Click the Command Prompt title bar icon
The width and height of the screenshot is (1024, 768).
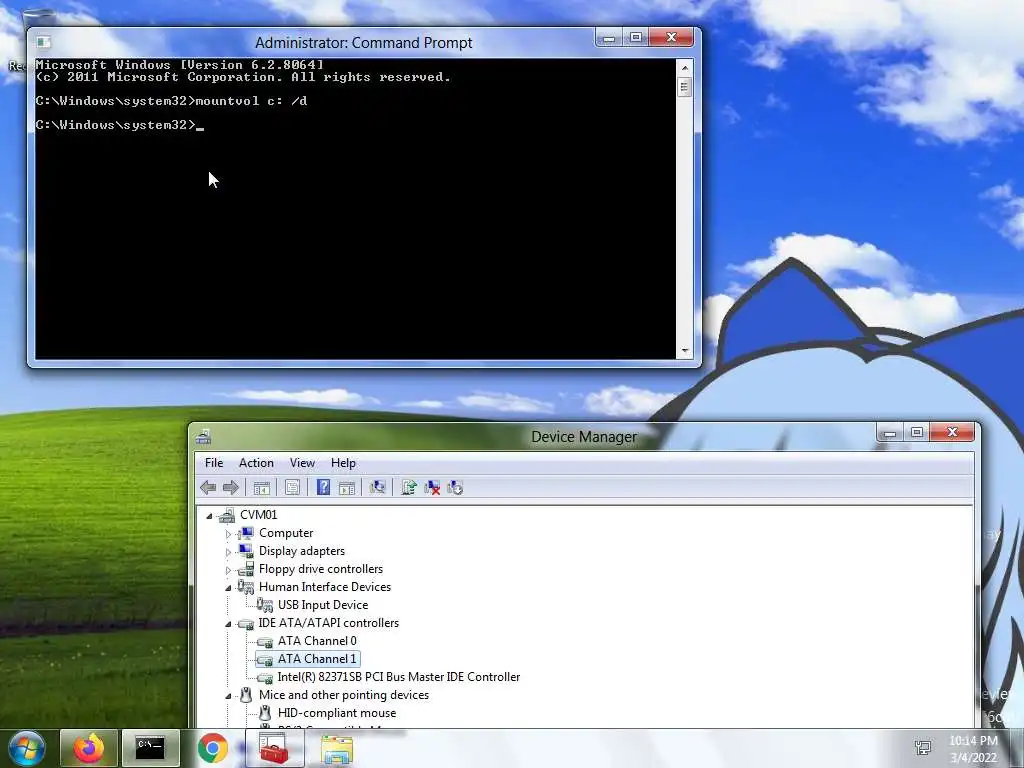pyautogui.click(x=44, y=42)
